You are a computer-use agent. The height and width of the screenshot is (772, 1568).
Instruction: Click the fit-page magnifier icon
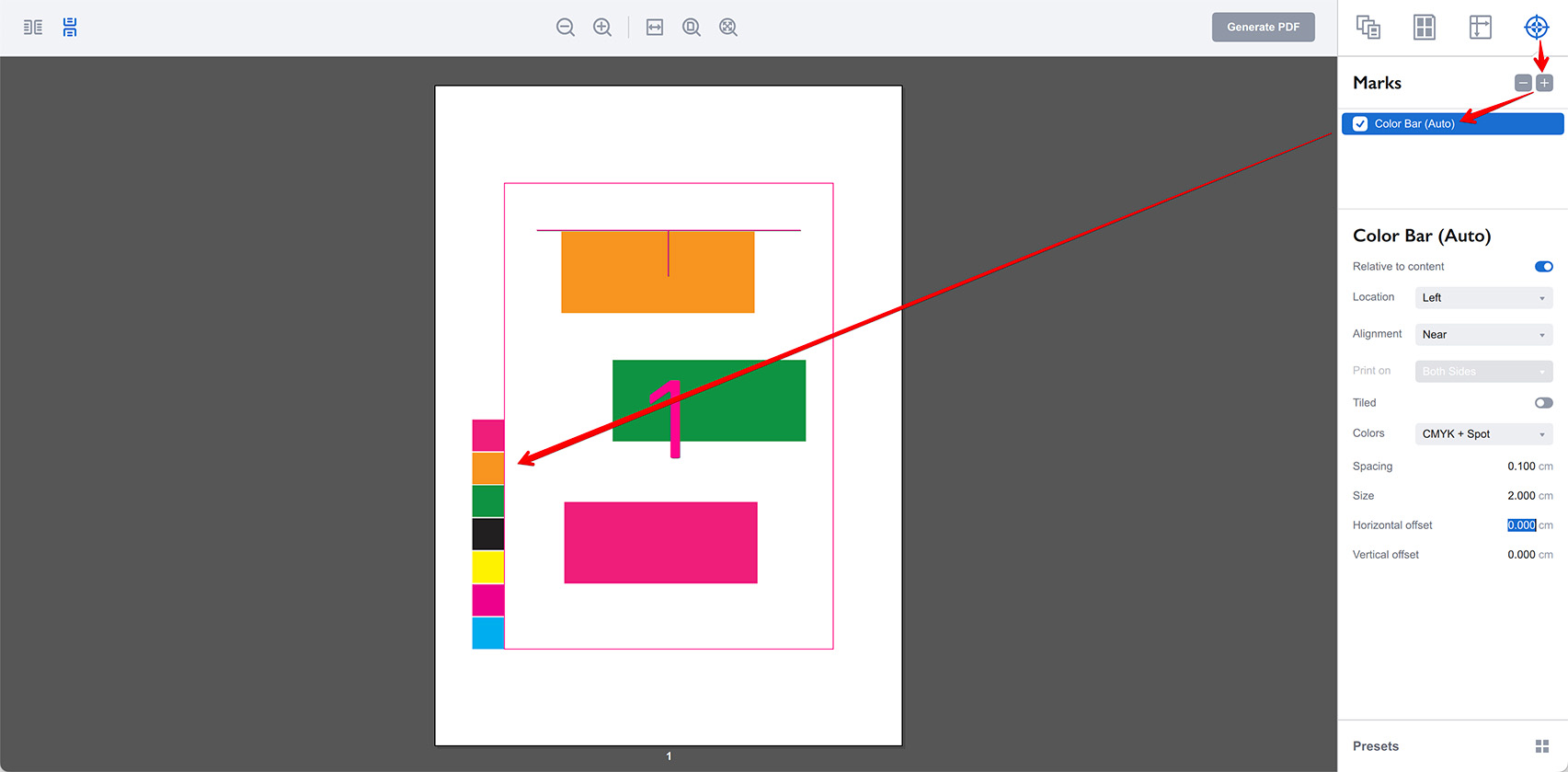pos(692,28)
